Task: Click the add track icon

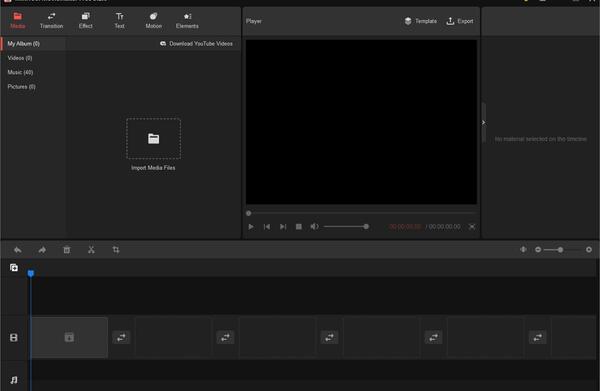Action: 14,267
